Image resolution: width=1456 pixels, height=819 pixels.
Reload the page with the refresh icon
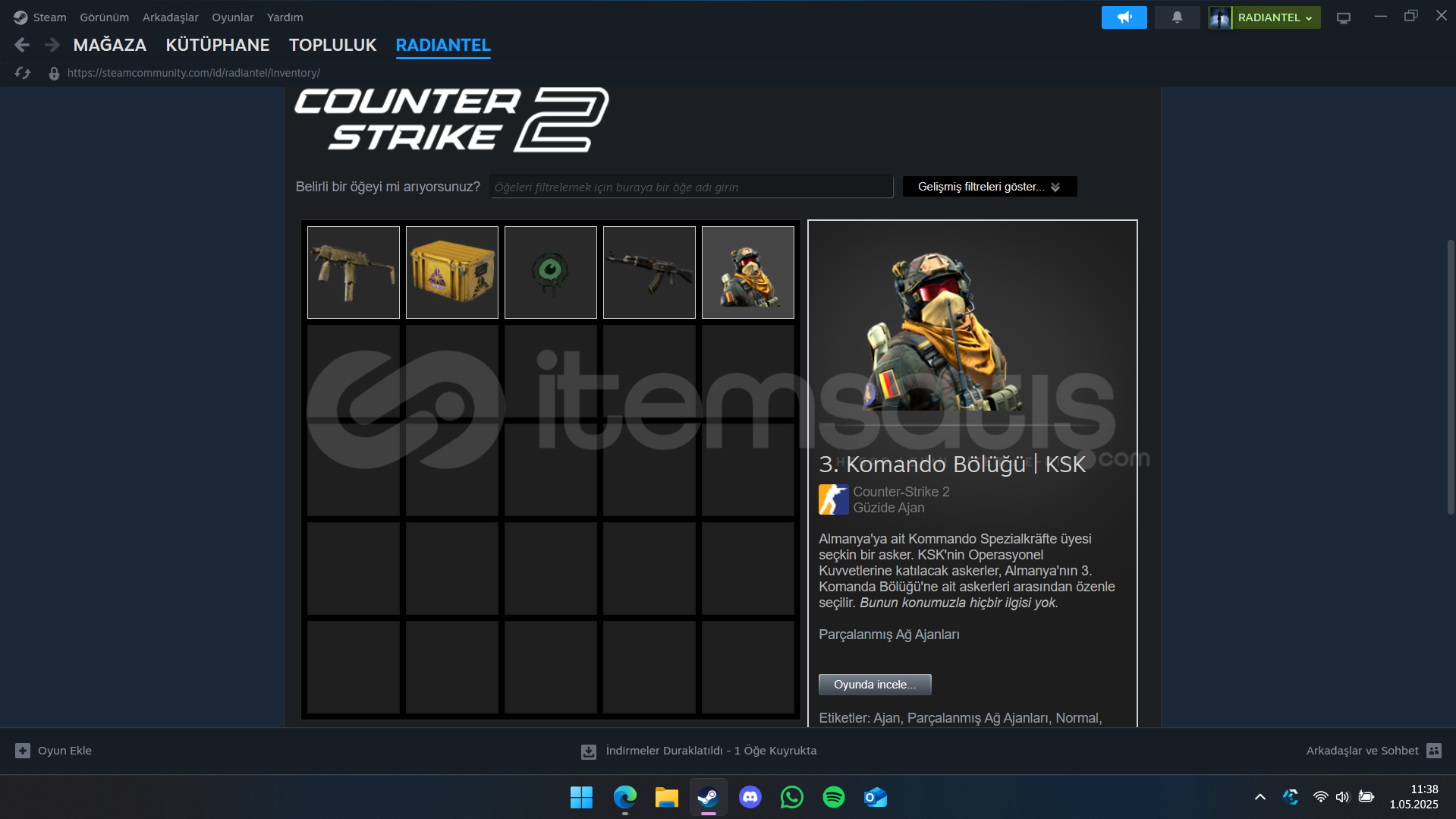pos(23,73)
